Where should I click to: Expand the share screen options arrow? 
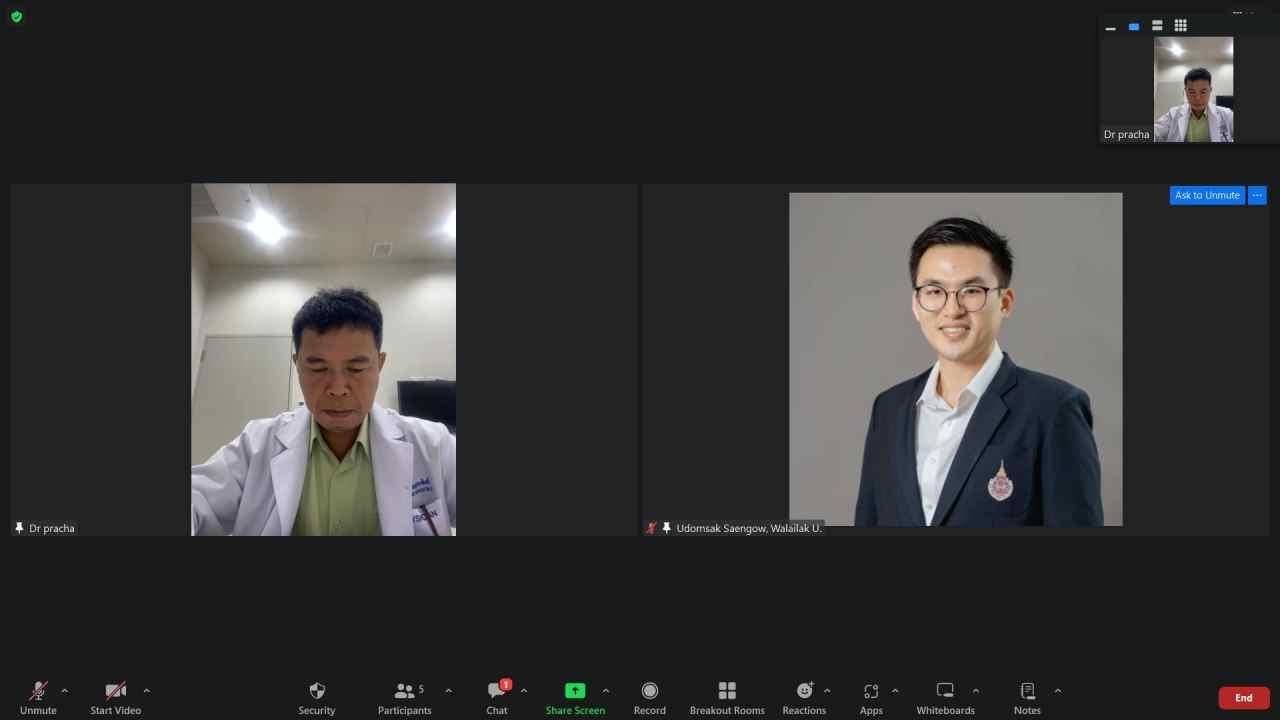[606, 690]
